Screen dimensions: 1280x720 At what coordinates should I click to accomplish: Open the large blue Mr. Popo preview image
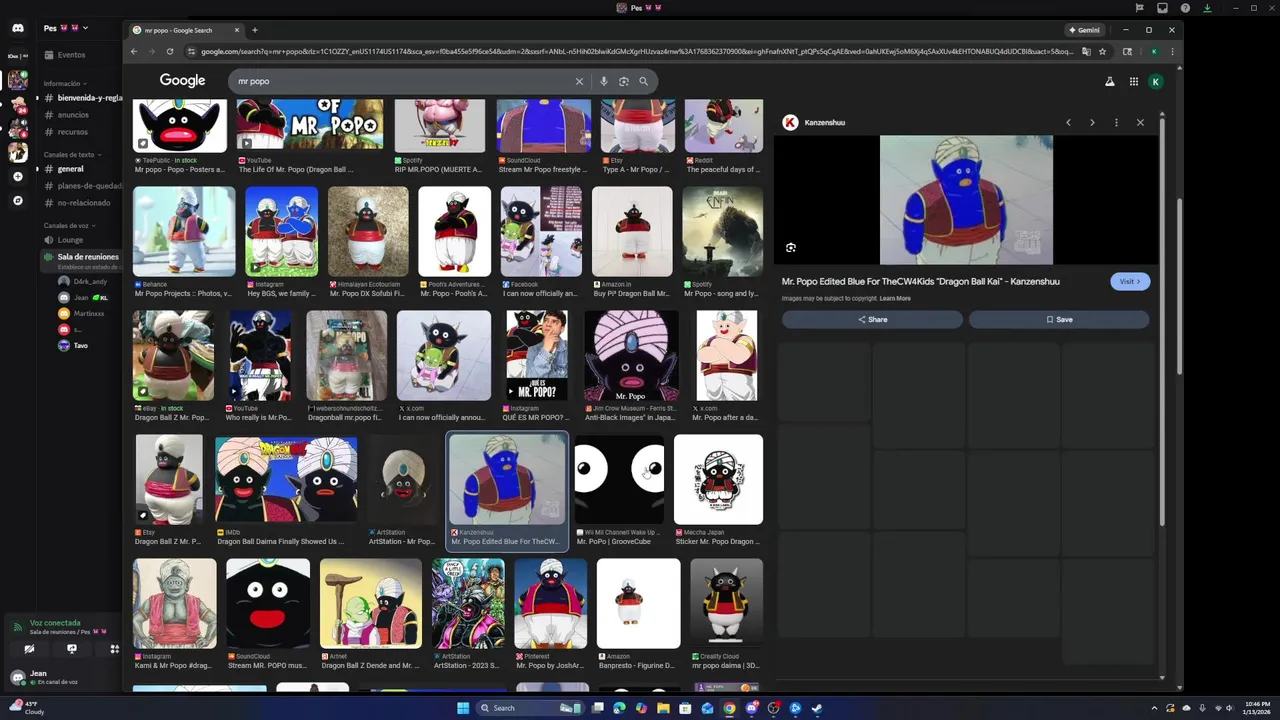(x=966, y=200)
